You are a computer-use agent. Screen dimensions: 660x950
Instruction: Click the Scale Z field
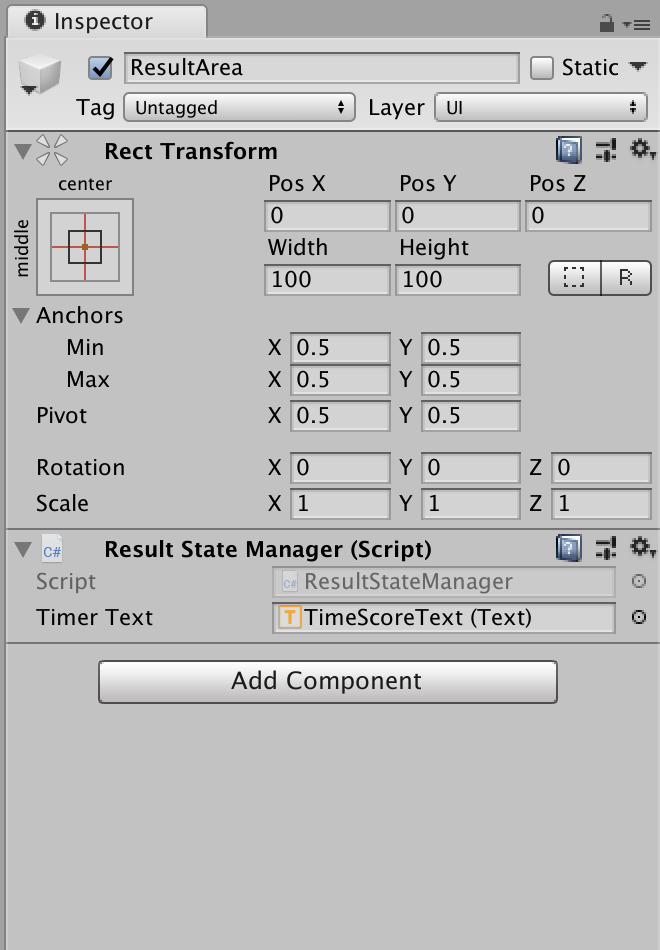click(601, 503)
